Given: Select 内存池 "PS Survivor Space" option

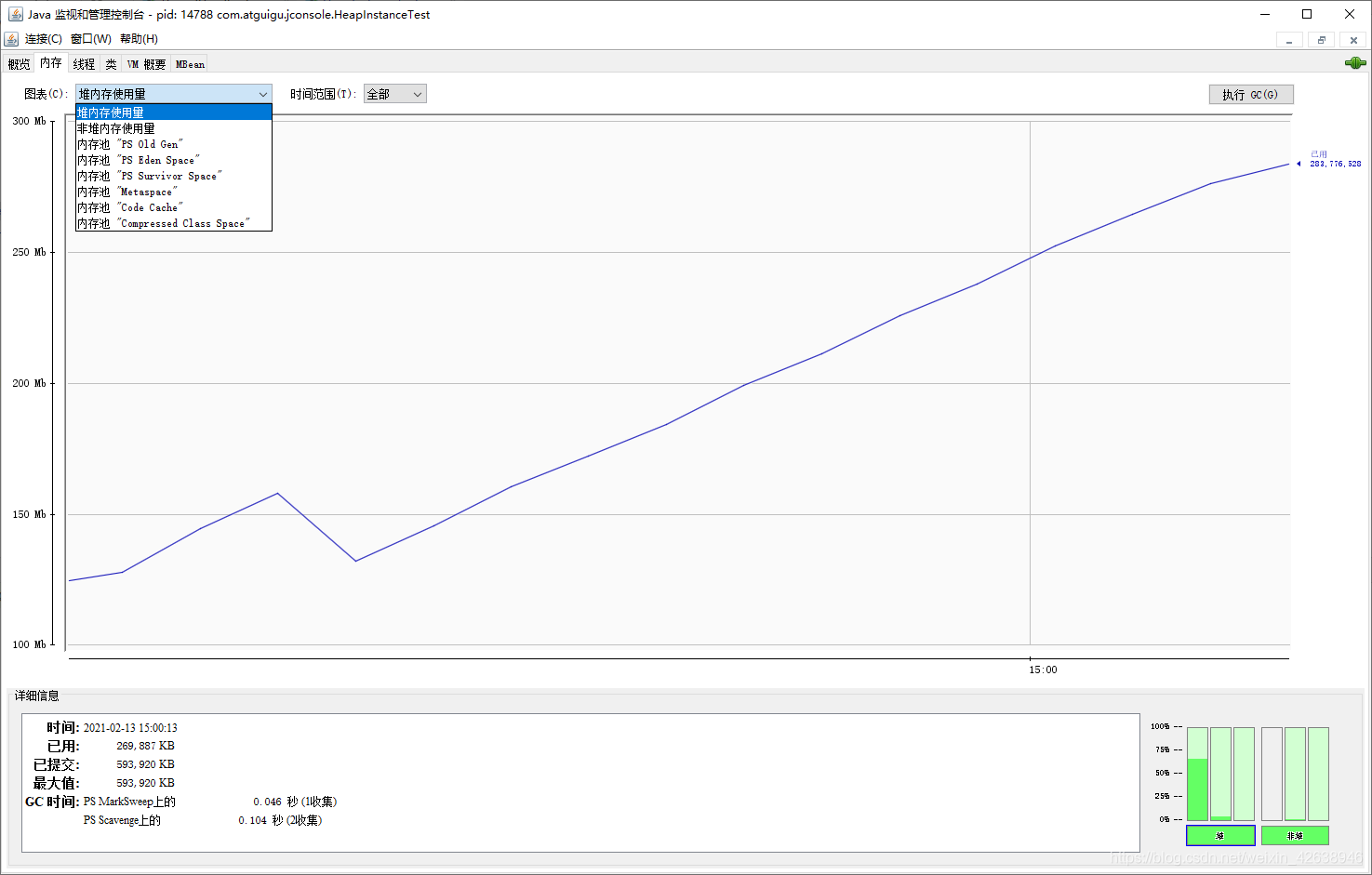Looking at the screenshot, I should click(x=173, y=176).
